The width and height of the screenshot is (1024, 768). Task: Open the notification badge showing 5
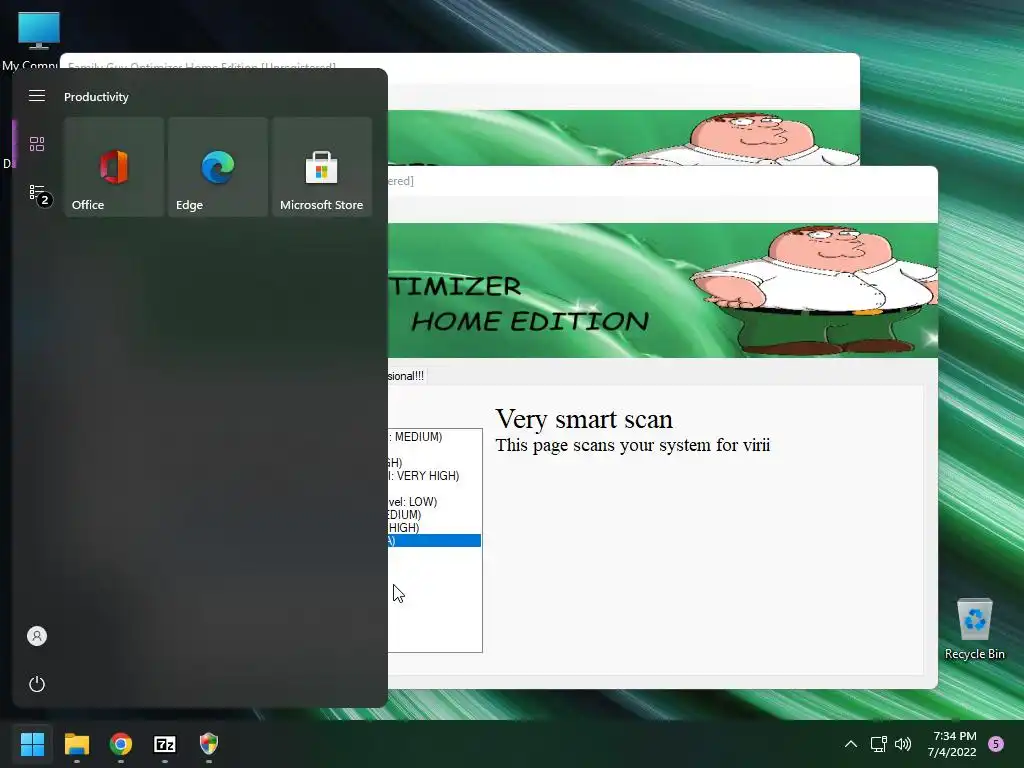pyautogui.click(x=996, y=744)
